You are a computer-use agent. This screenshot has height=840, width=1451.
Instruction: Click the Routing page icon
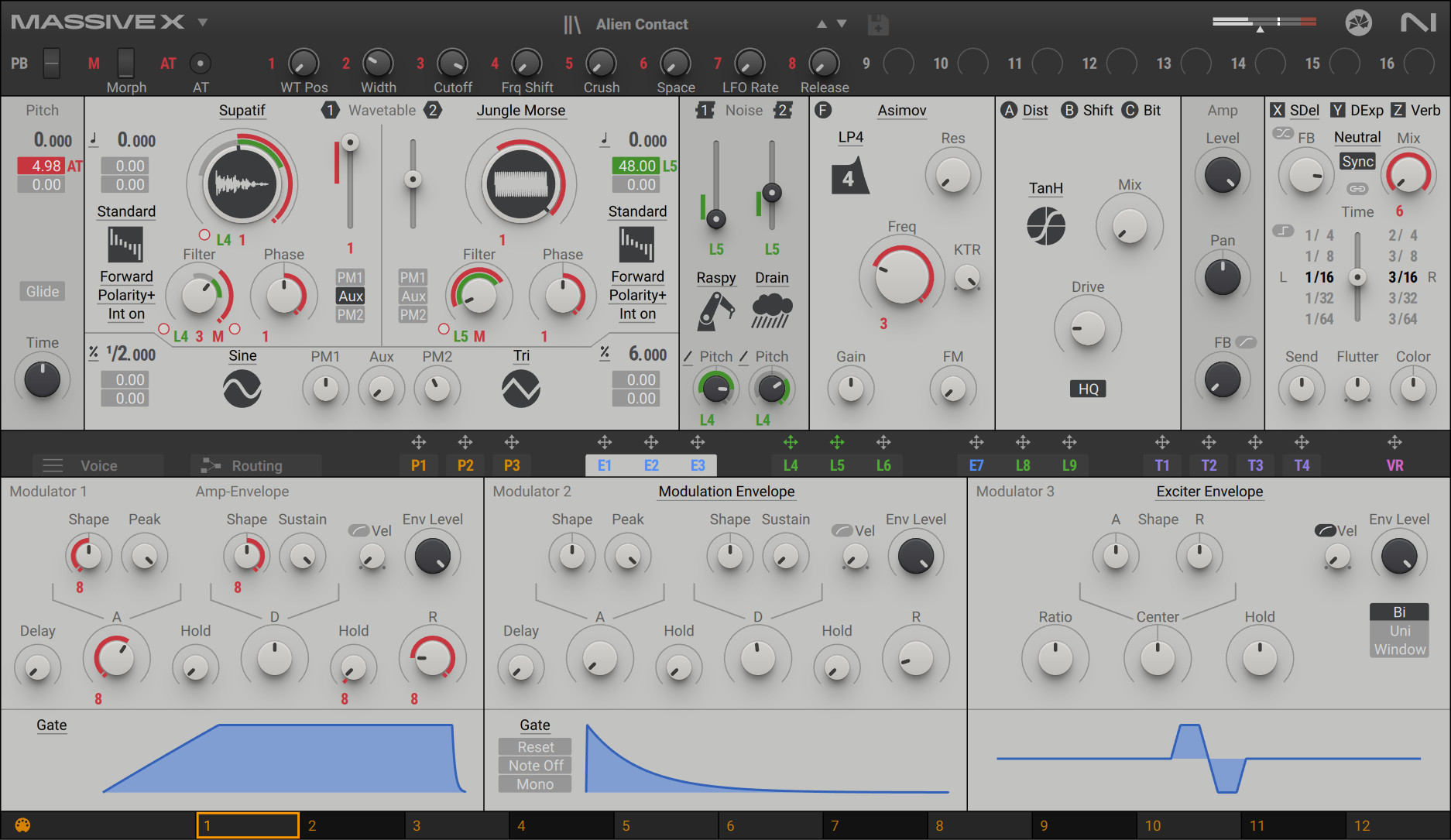(211, 465)
